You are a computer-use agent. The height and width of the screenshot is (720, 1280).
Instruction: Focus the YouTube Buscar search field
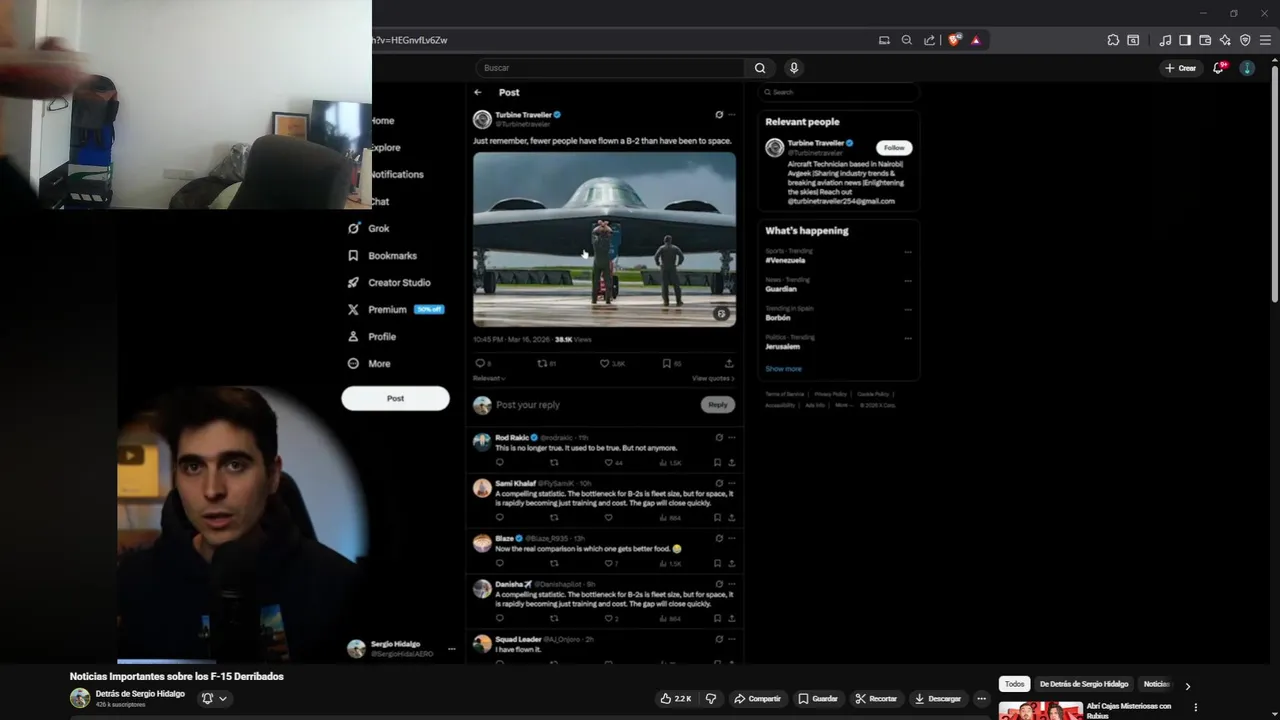point(610,68)
